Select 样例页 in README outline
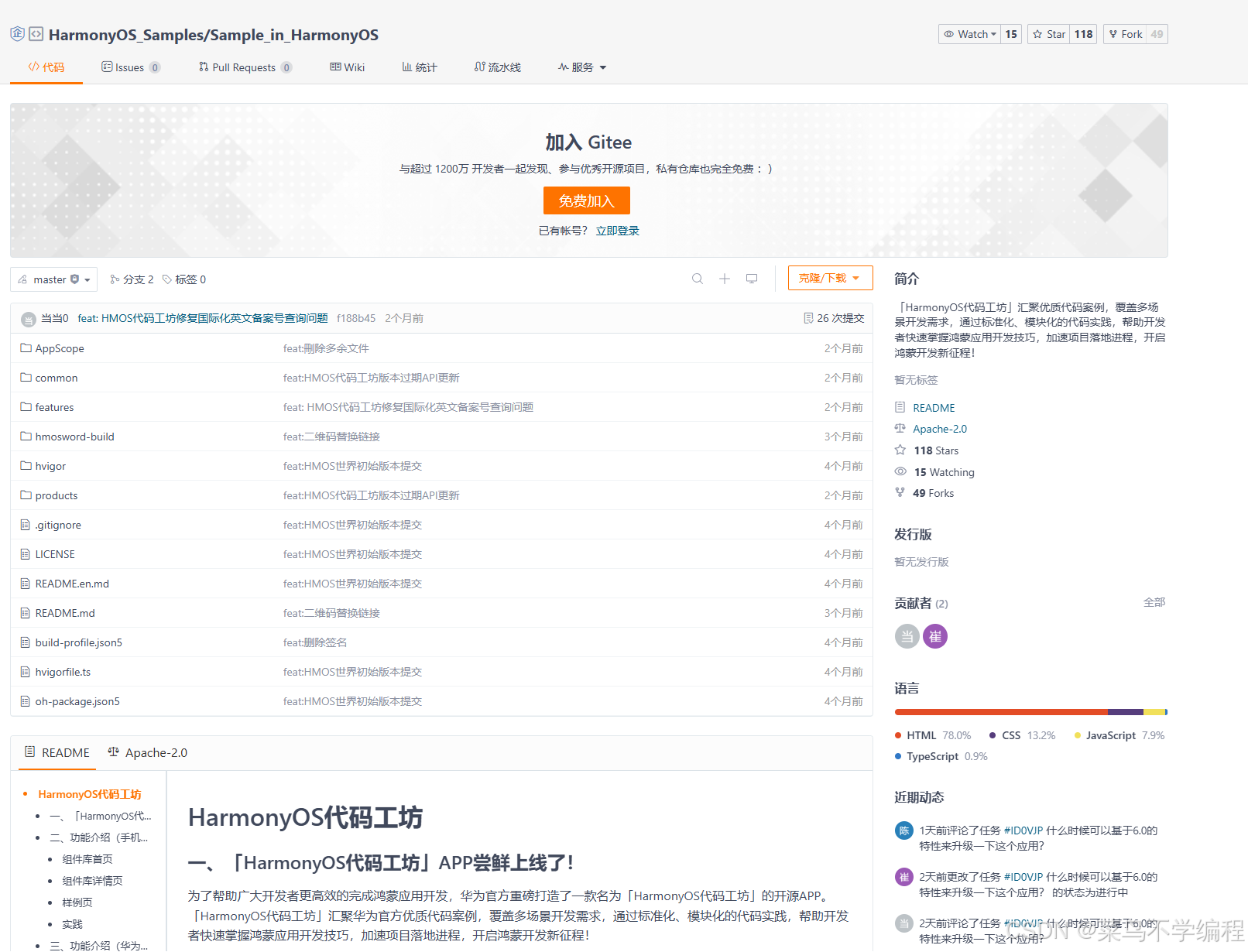 tap(77, 902)
